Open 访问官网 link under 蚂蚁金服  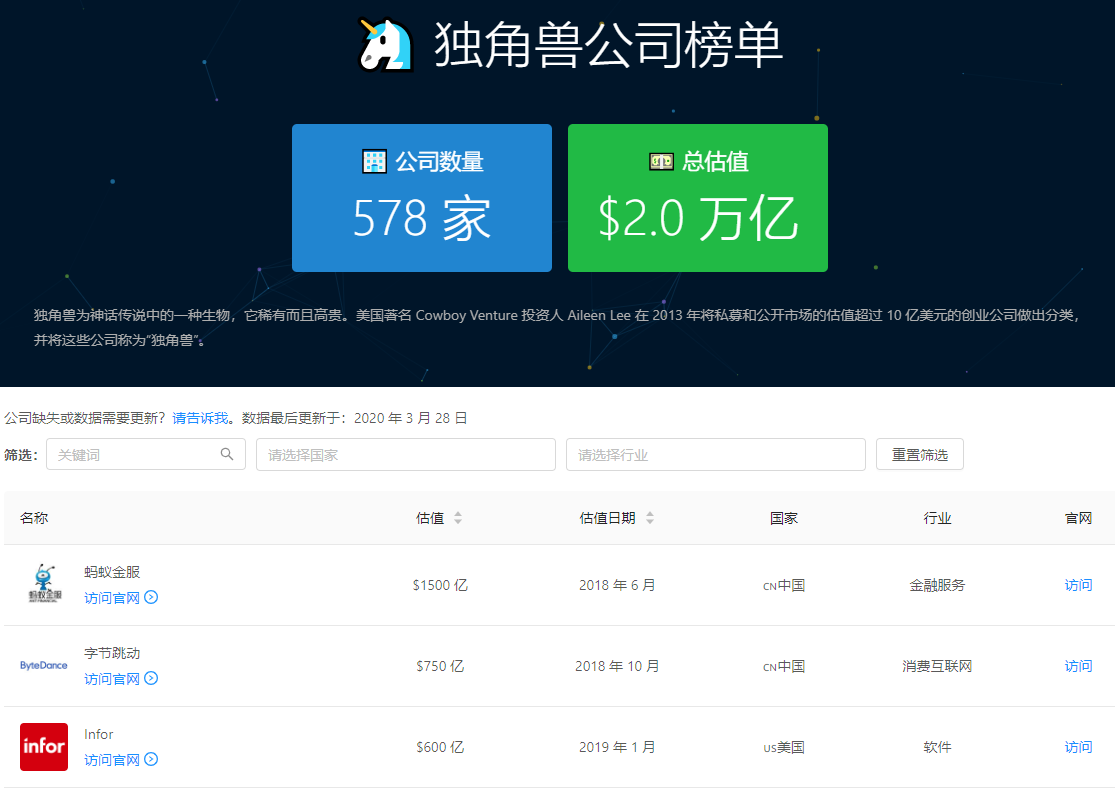[x=112, y=598]
